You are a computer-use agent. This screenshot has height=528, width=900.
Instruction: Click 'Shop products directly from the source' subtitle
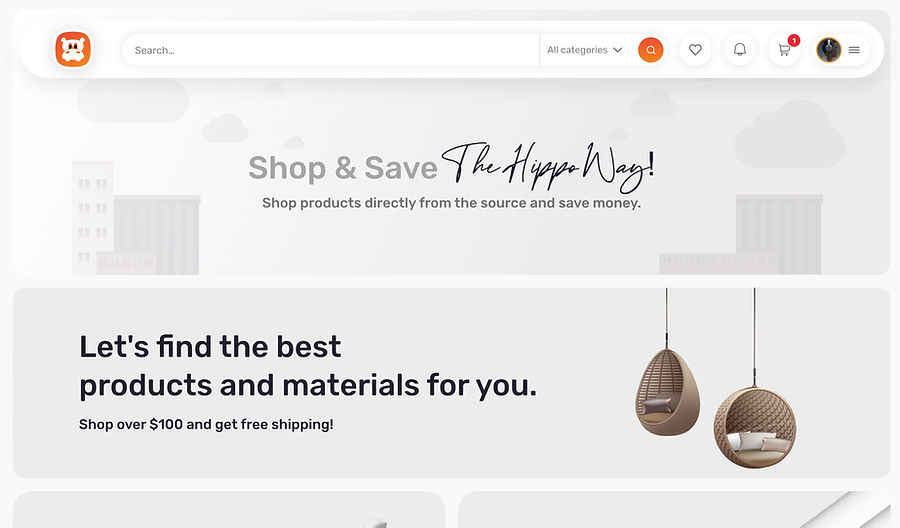pyautogui.click(x=451, y=203)
